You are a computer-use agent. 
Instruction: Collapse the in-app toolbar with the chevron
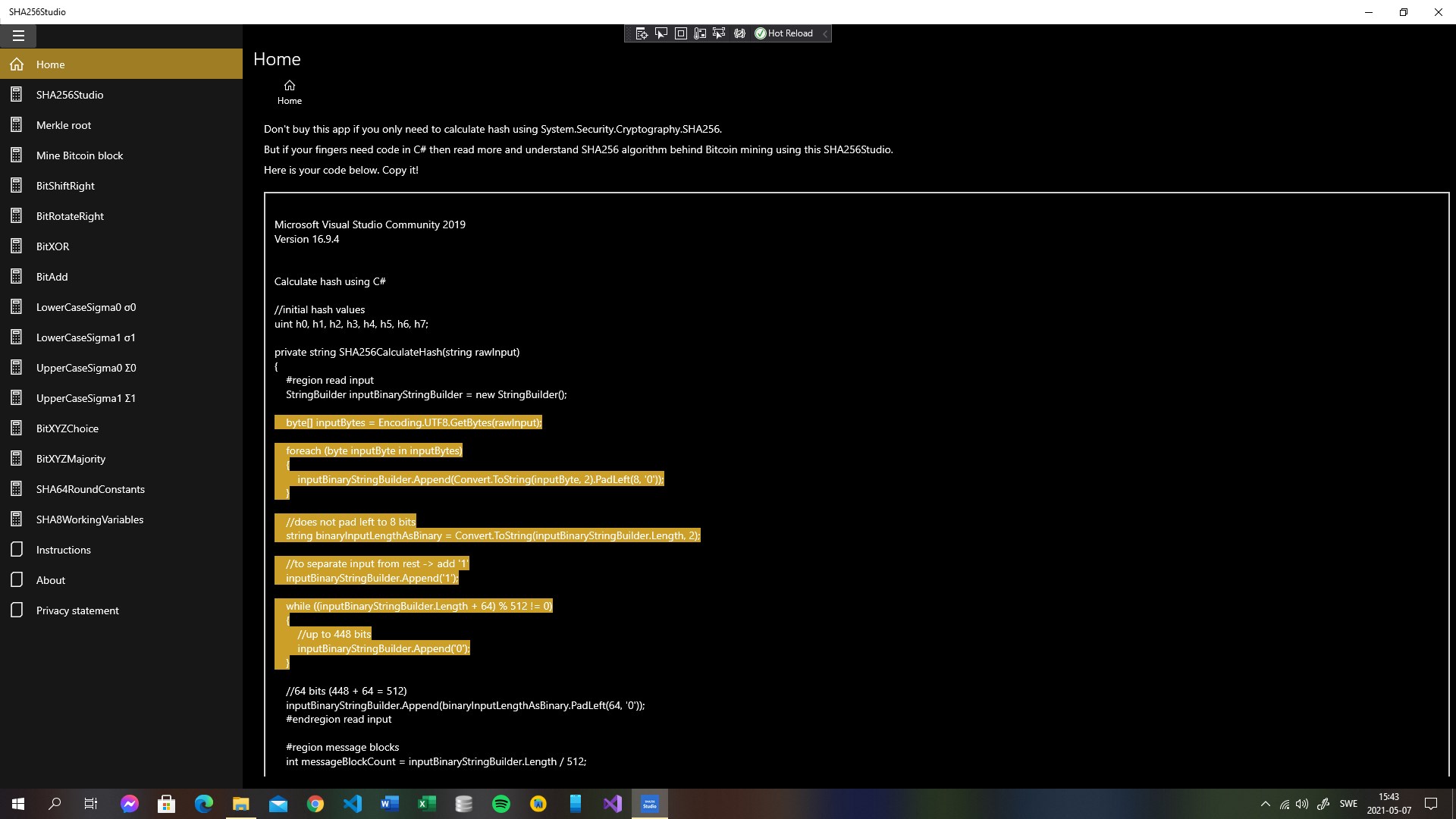825,33
